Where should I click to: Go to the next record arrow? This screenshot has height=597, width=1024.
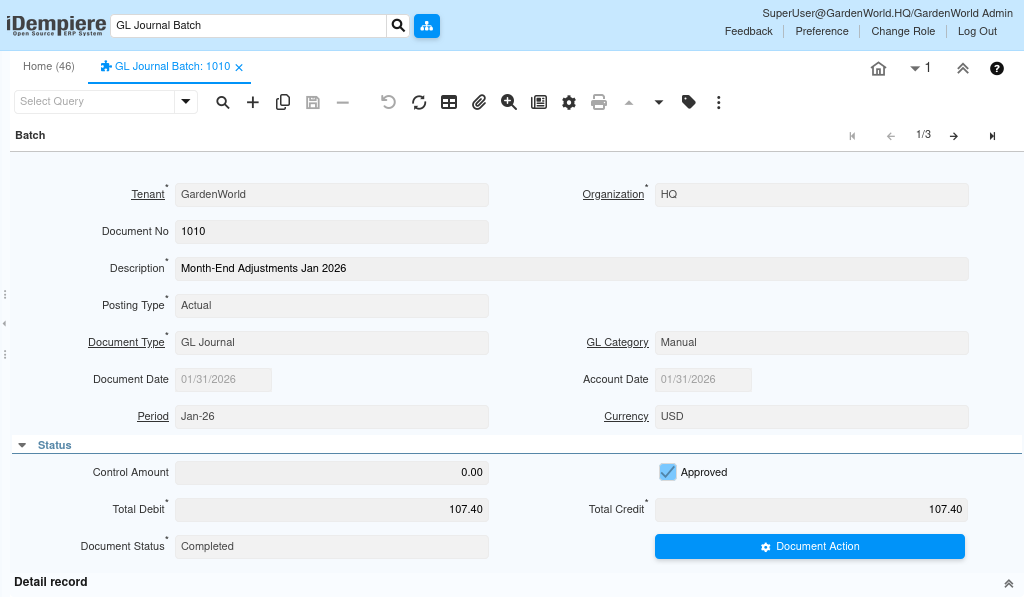coord(954,136)
